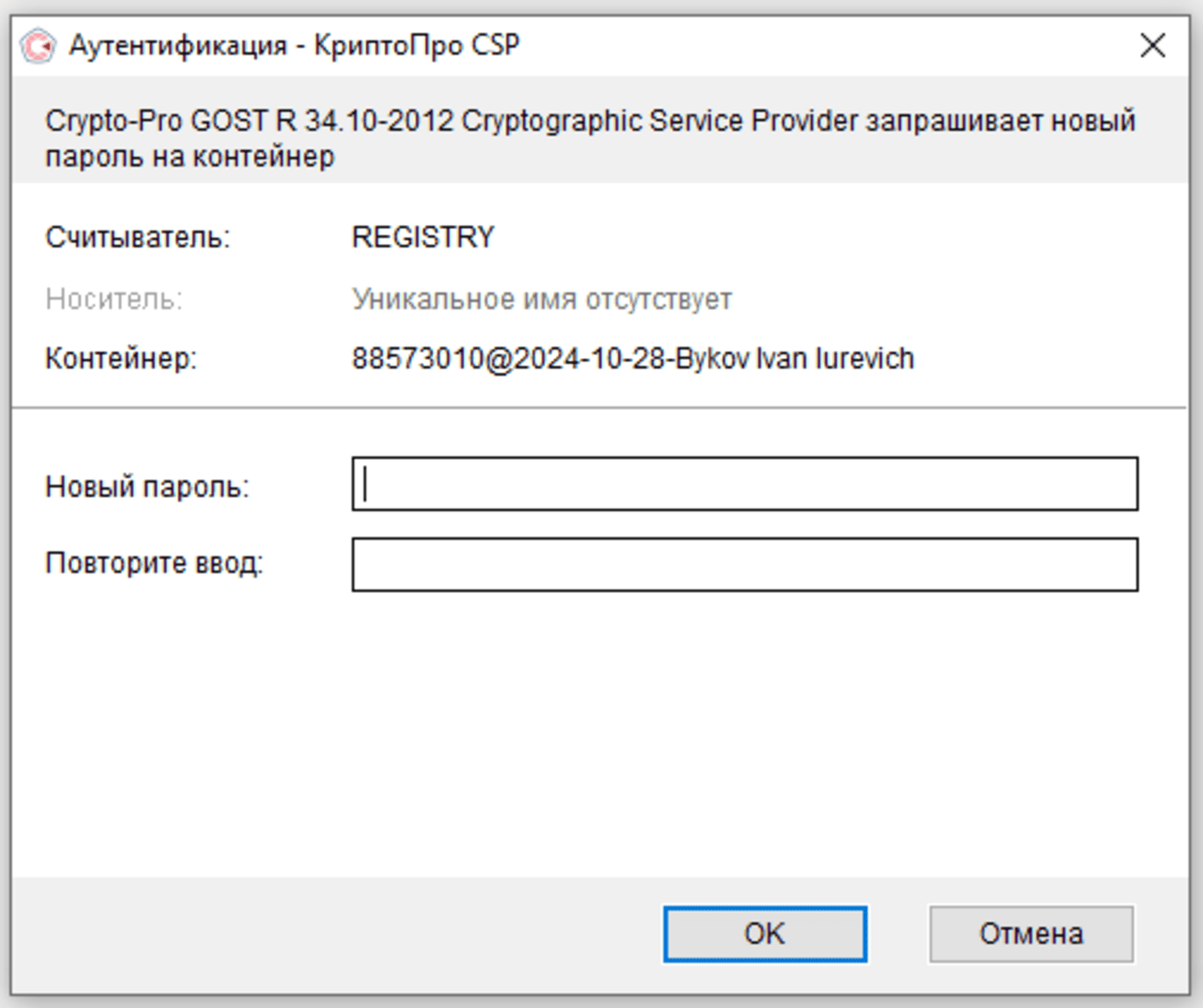
Task: Select the REGISTRY reader value text
Action: pos(423,237)
